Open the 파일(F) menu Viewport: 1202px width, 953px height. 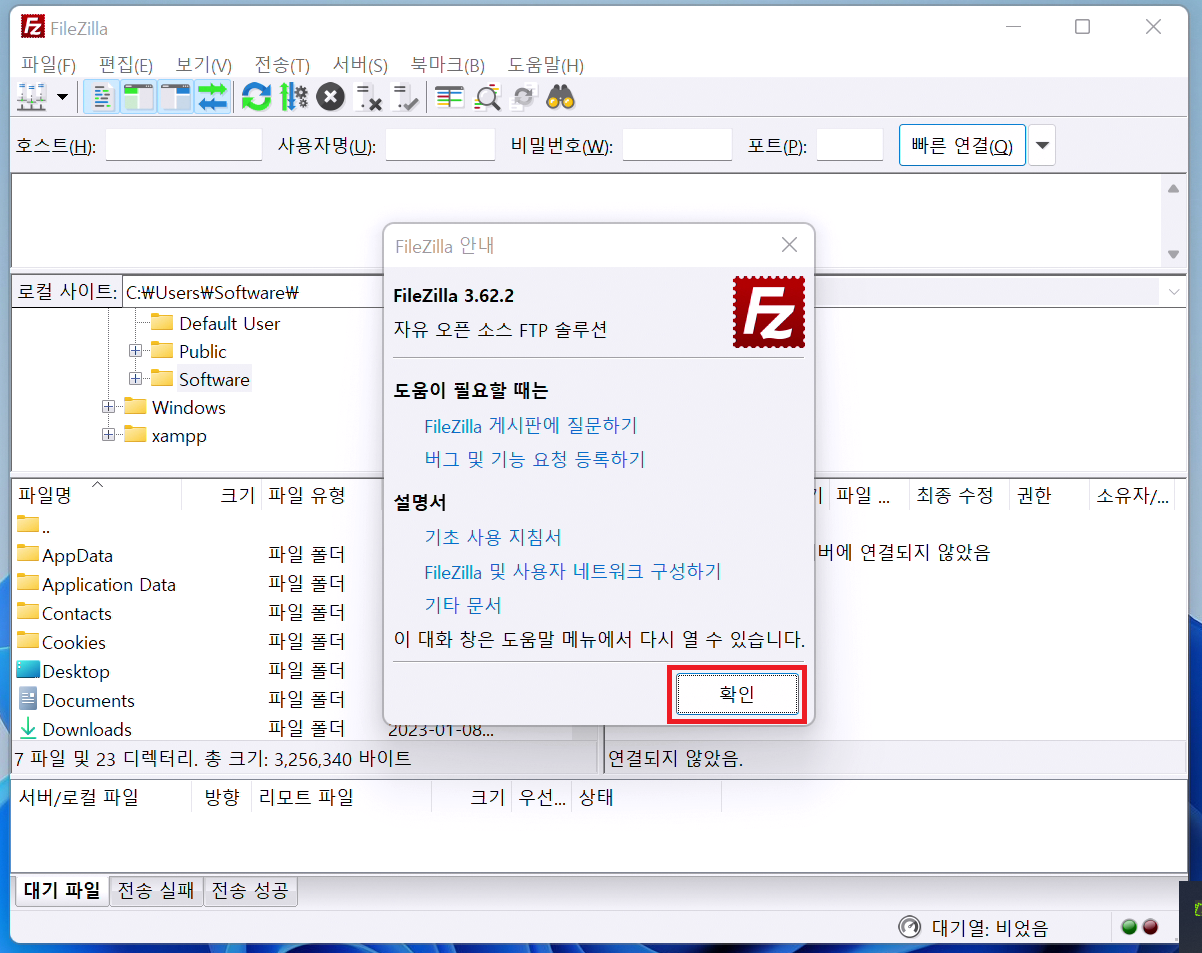(x=49, y=65)
